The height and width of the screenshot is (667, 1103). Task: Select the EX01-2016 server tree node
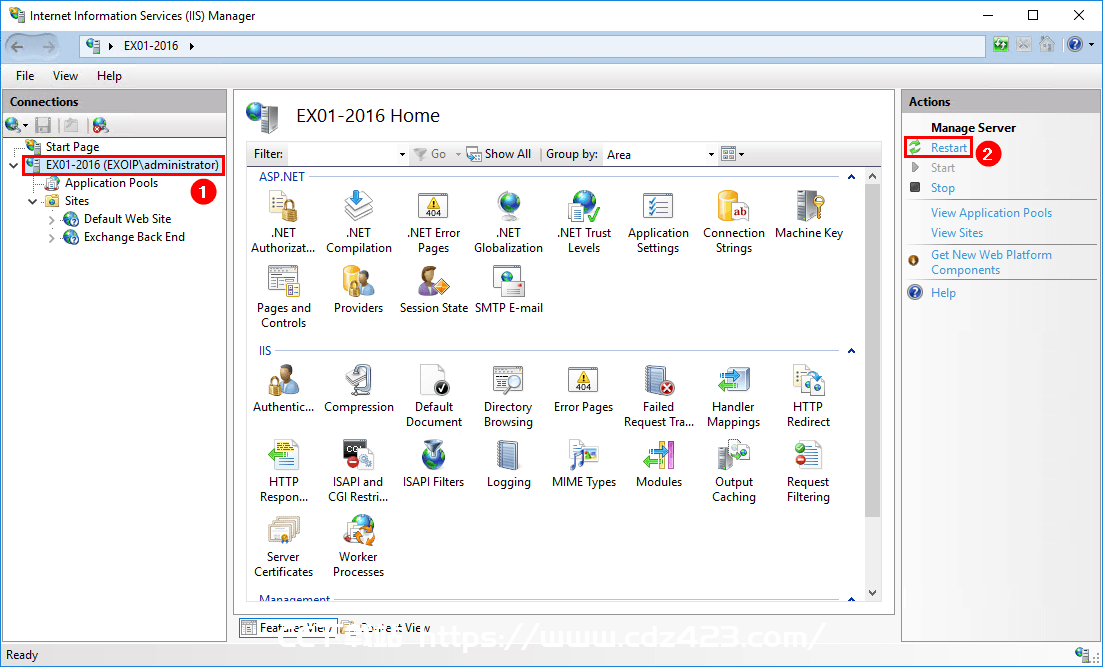tap(132, 165)
